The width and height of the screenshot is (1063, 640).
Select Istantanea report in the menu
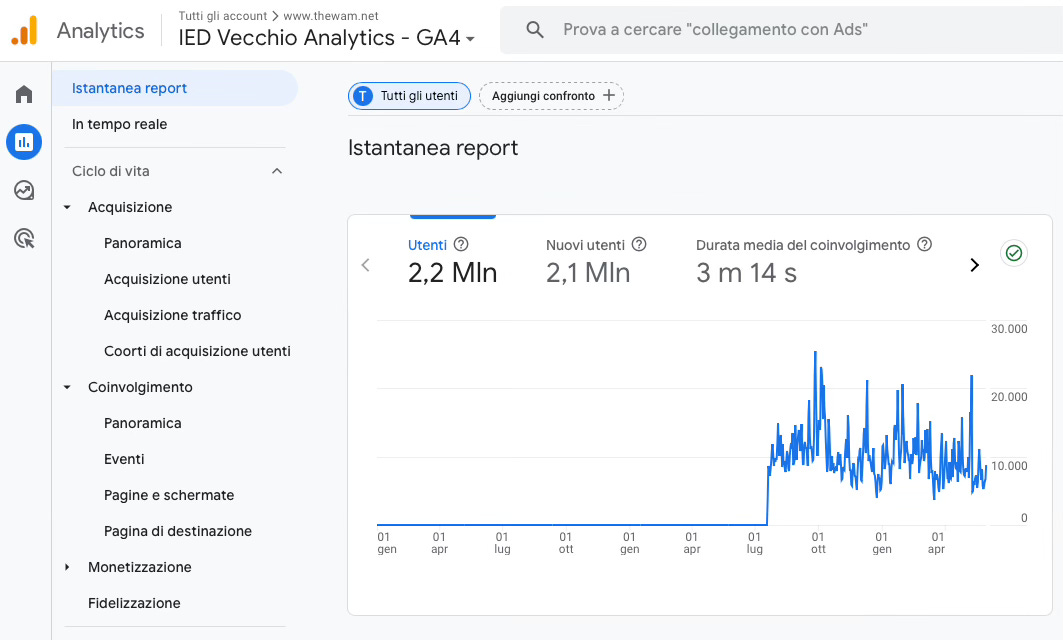pyautogui.click(x=175, y=88)
